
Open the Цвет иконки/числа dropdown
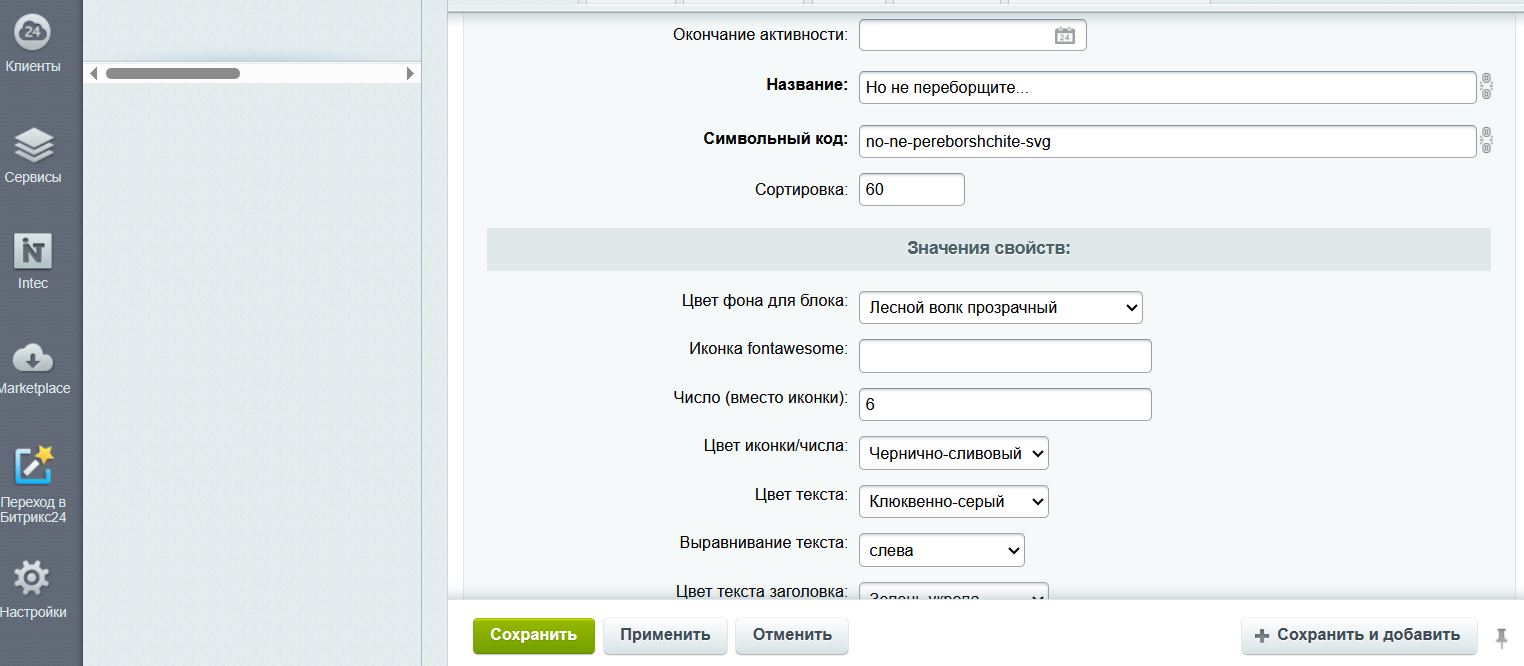(953, 454)
